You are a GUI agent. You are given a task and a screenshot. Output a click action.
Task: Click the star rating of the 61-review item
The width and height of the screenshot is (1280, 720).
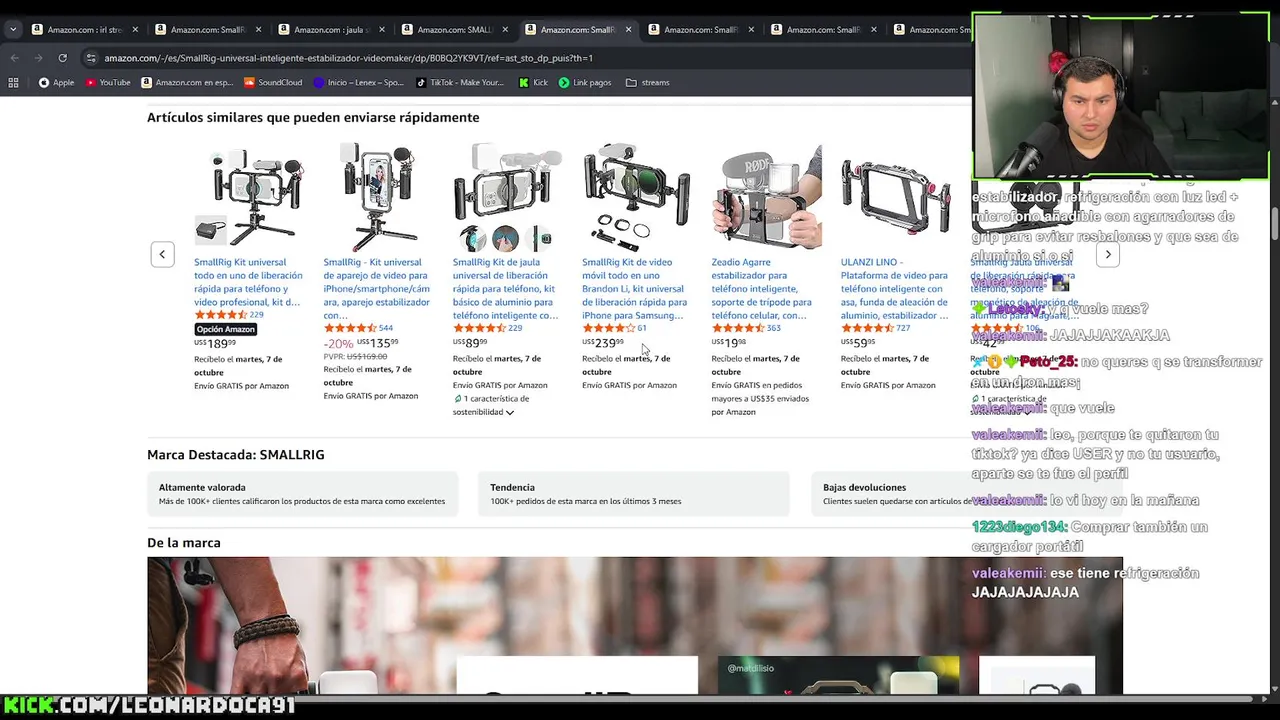[x=609, y=328]
